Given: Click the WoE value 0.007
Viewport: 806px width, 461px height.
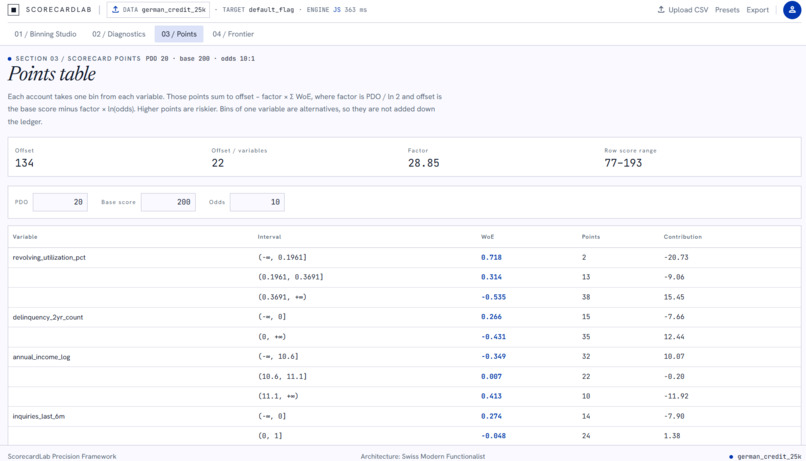Looking at the screenshot, I should (x=491, y=376).
